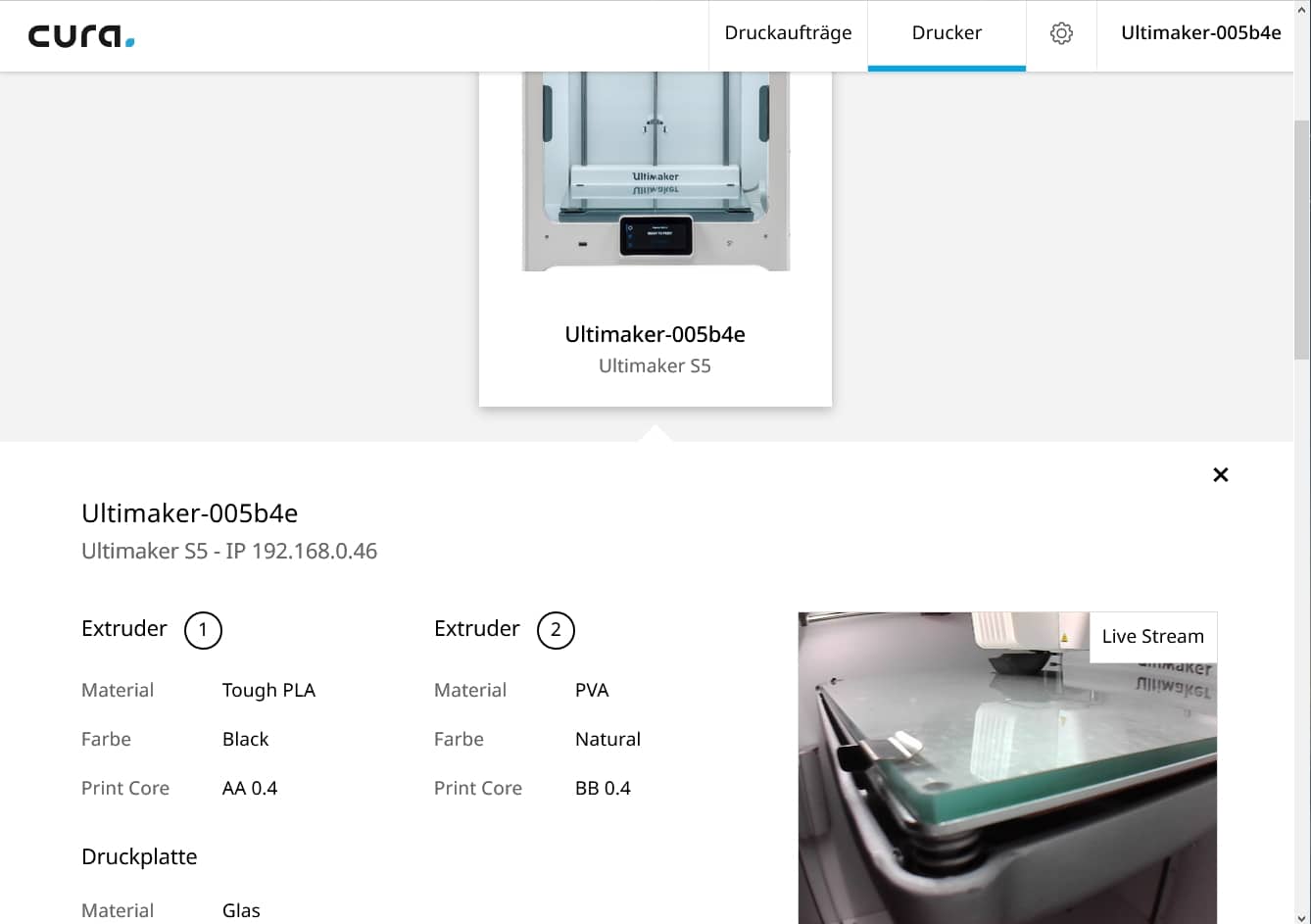Click the Natural color value
The width and height of the screenshot is (1311, 924).
(607, 739)
